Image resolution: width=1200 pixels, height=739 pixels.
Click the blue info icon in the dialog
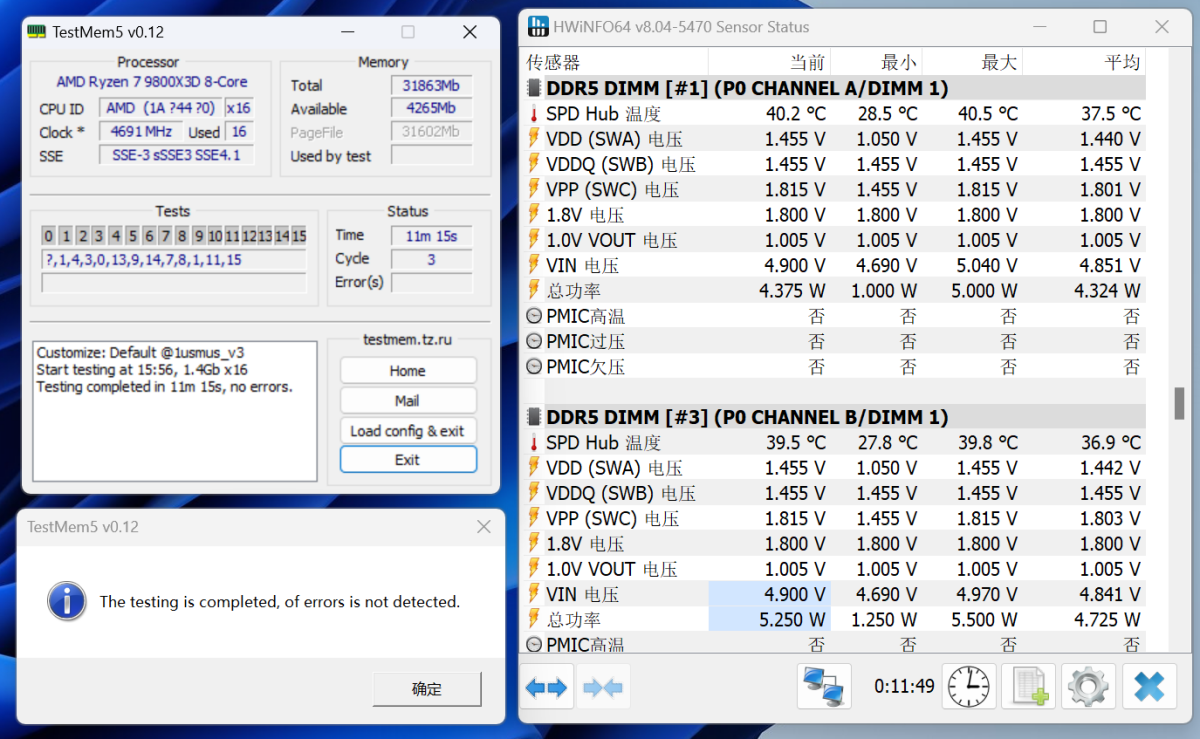[66, 601]
